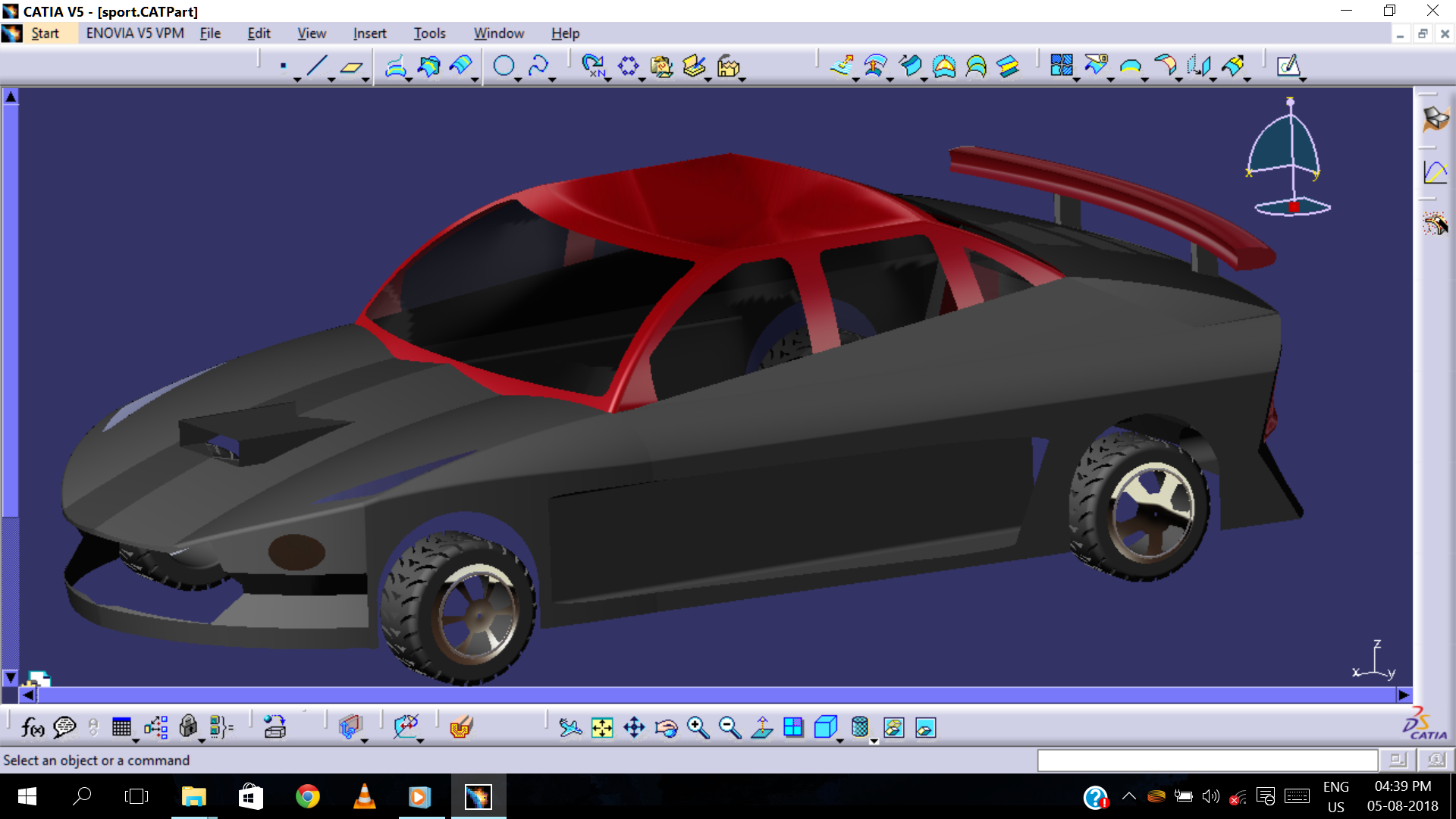Click the 3D compass manipulator
Viewport: 1456px width, 819px height.
click(x=1289, y=157)
